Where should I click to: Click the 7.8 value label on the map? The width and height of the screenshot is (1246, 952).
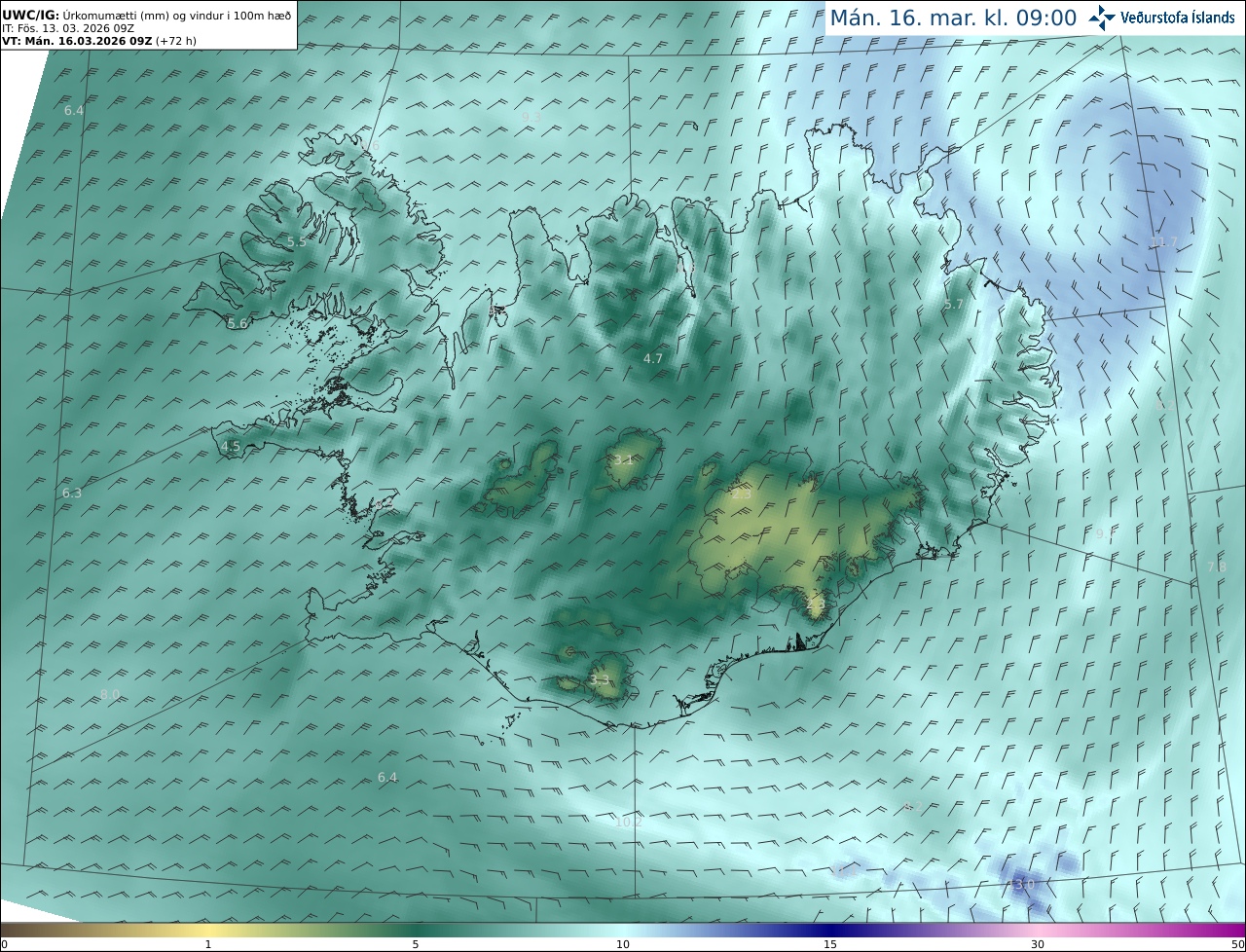[x=1217, y=567]
